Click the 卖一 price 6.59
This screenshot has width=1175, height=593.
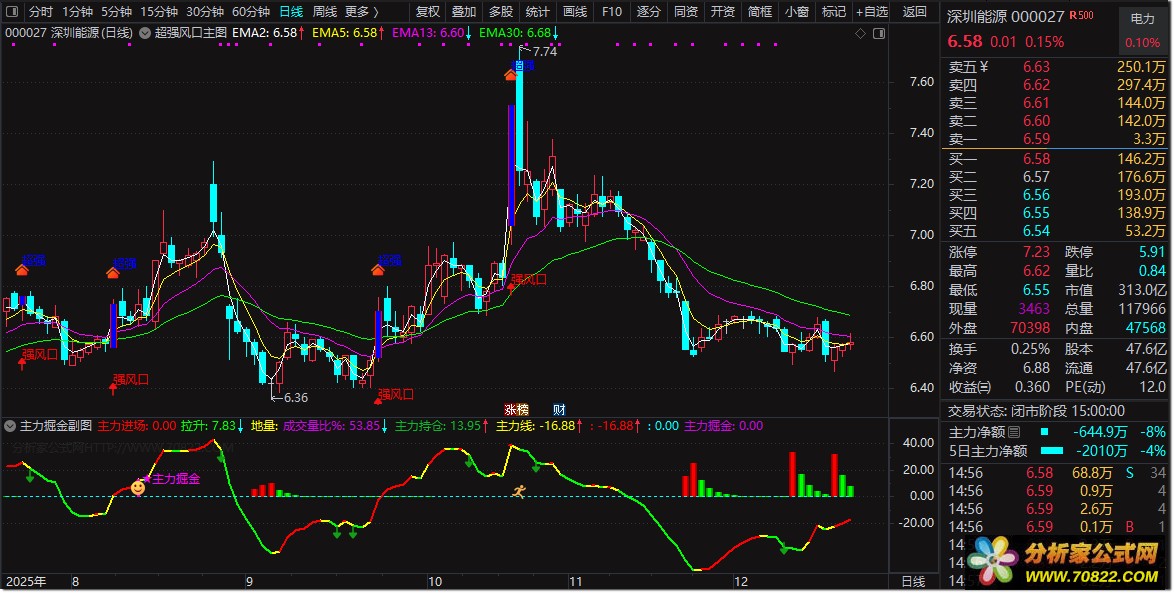click(1036, 139)
